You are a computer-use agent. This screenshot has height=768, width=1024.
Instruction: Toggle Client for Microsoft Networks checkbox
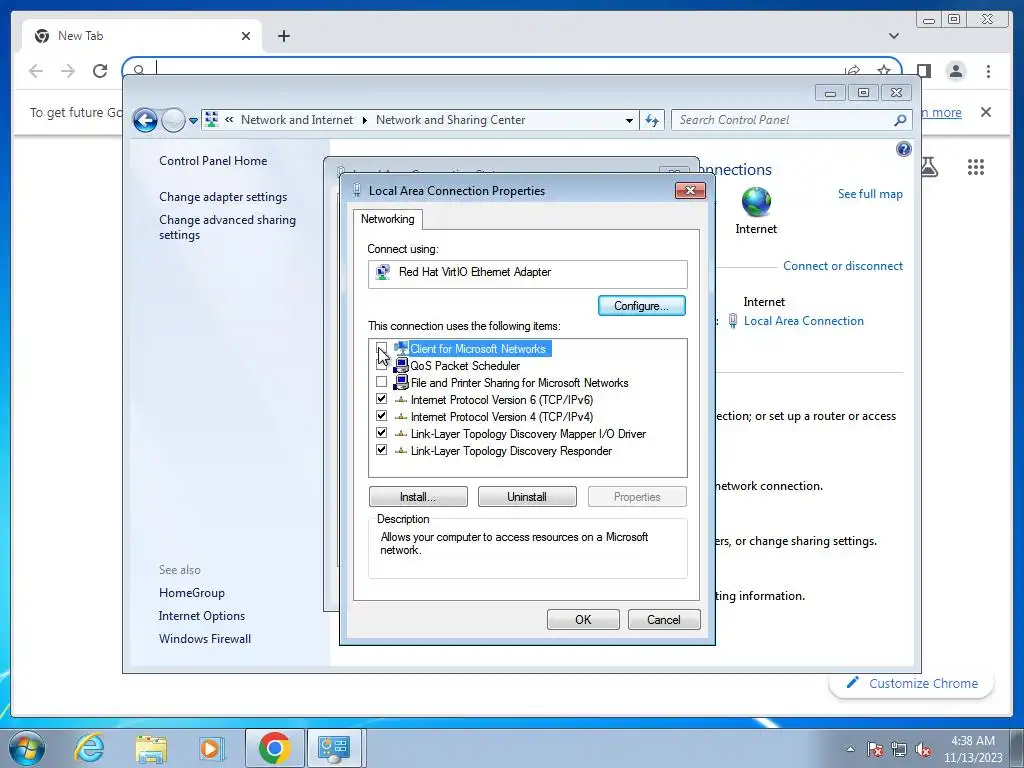[x=381, y=349]
